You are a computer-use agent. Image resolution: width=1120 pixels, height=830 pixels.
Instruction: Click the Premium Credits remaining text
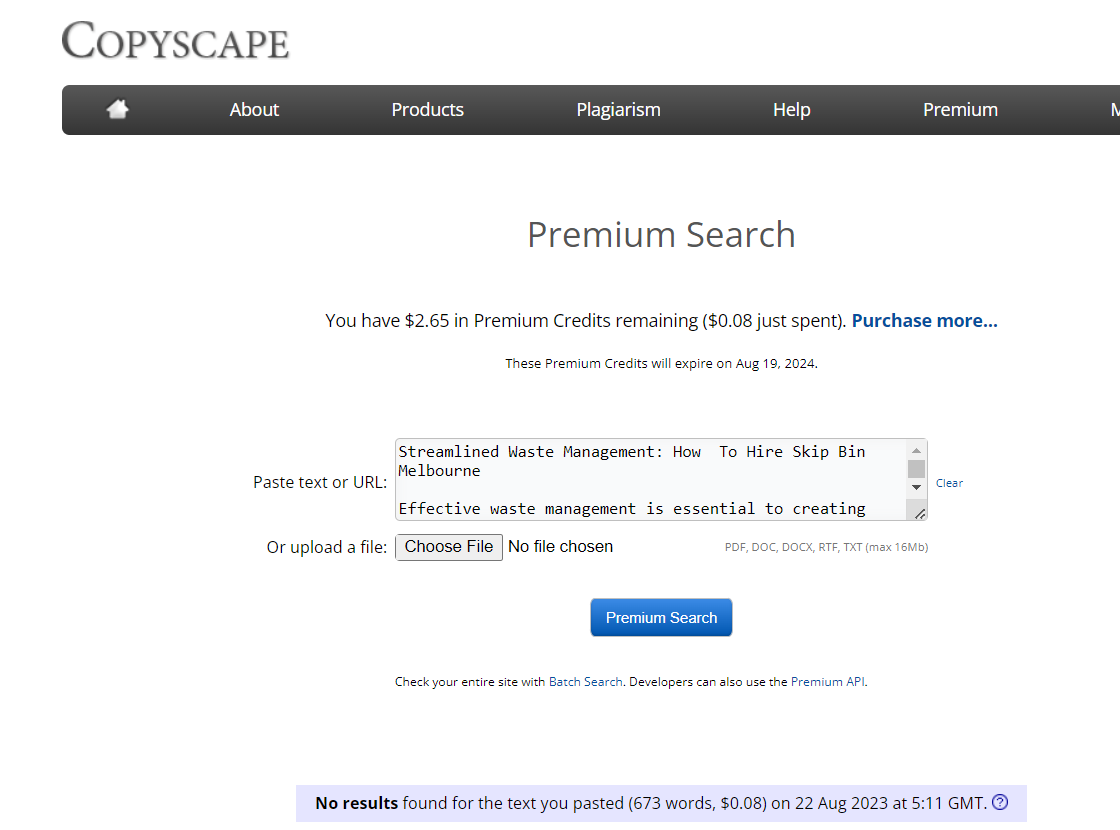point(586,321)
